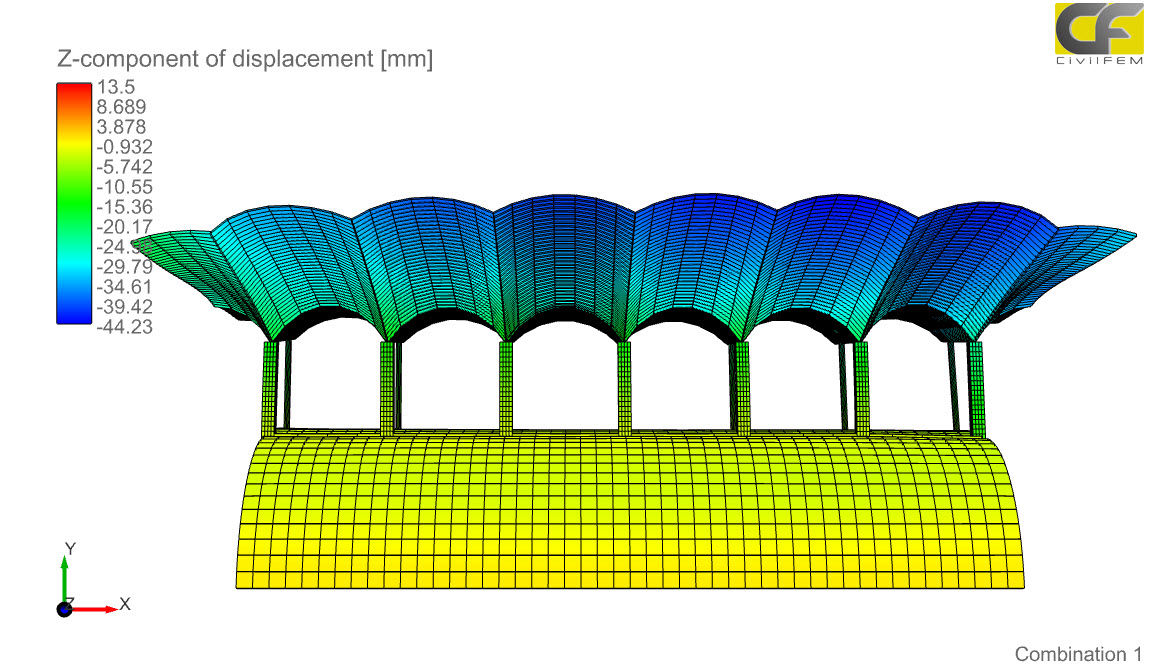1150x668 pixels.
Task: Click the 'Combination 1' load case label
Action: [x=1077, y=654]
